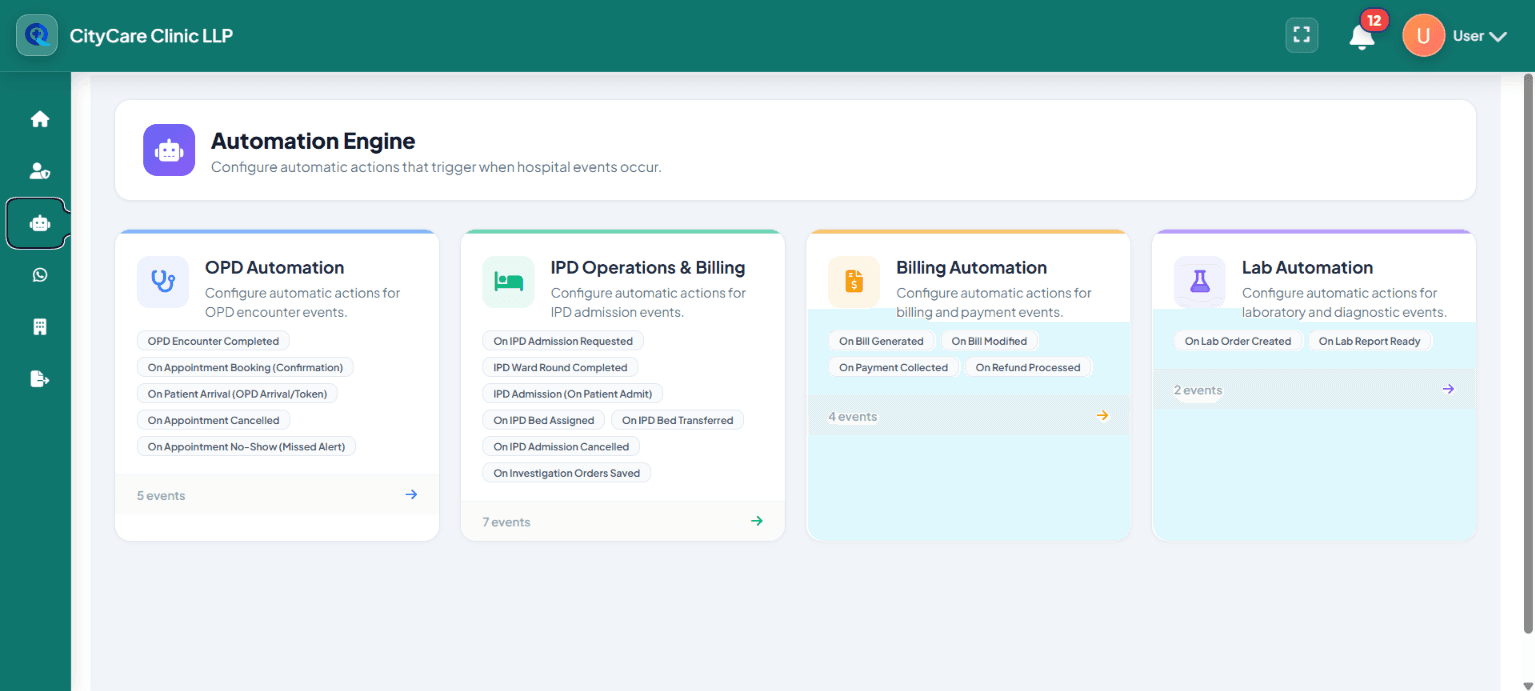Select On Lab Report Ready chip

click(x=1369, y=341)
